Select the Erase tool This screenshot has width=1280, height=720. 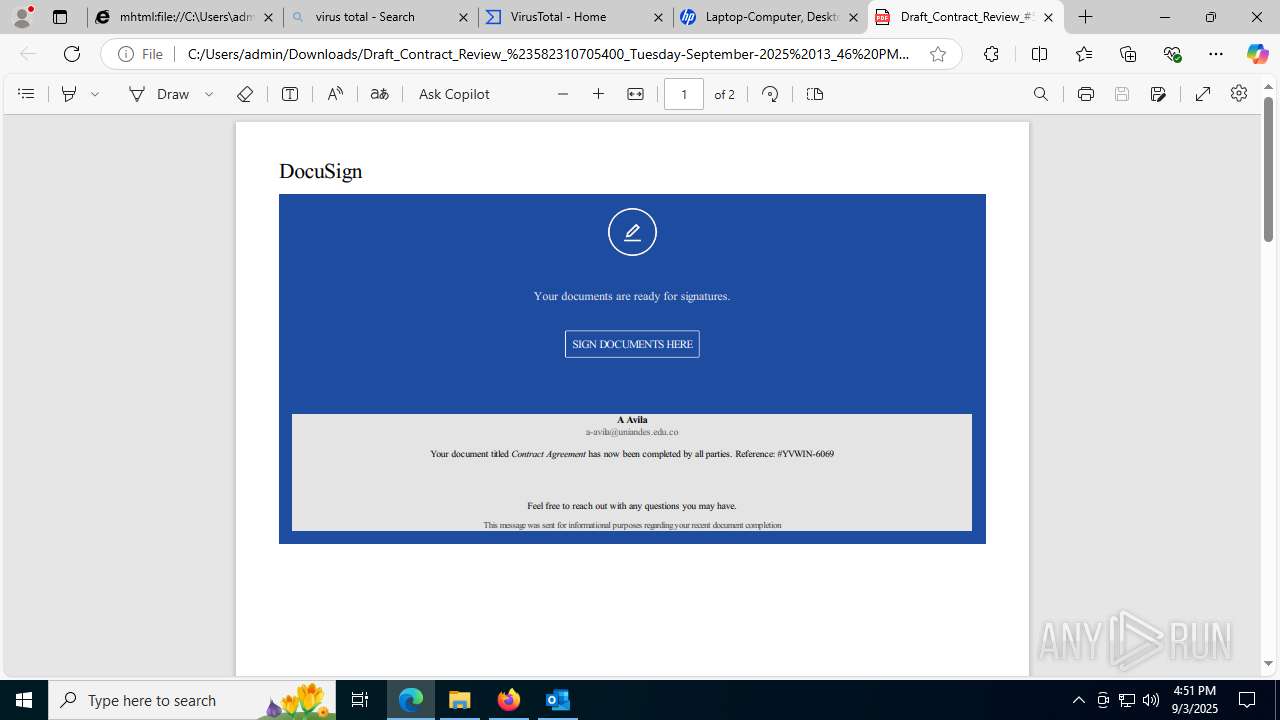pos(245,94)
